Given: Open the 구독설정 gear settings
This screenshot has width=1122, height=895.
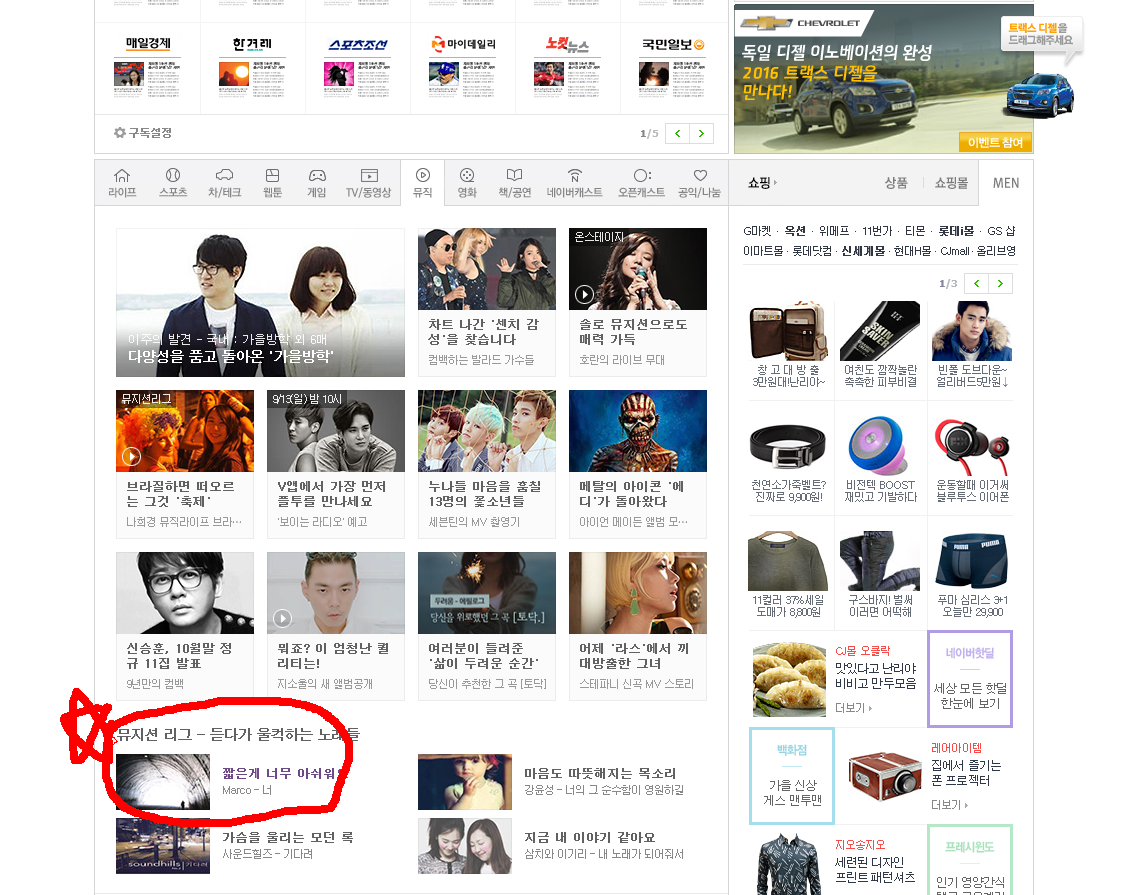Looking at the screenshot, I should [143, 133].
